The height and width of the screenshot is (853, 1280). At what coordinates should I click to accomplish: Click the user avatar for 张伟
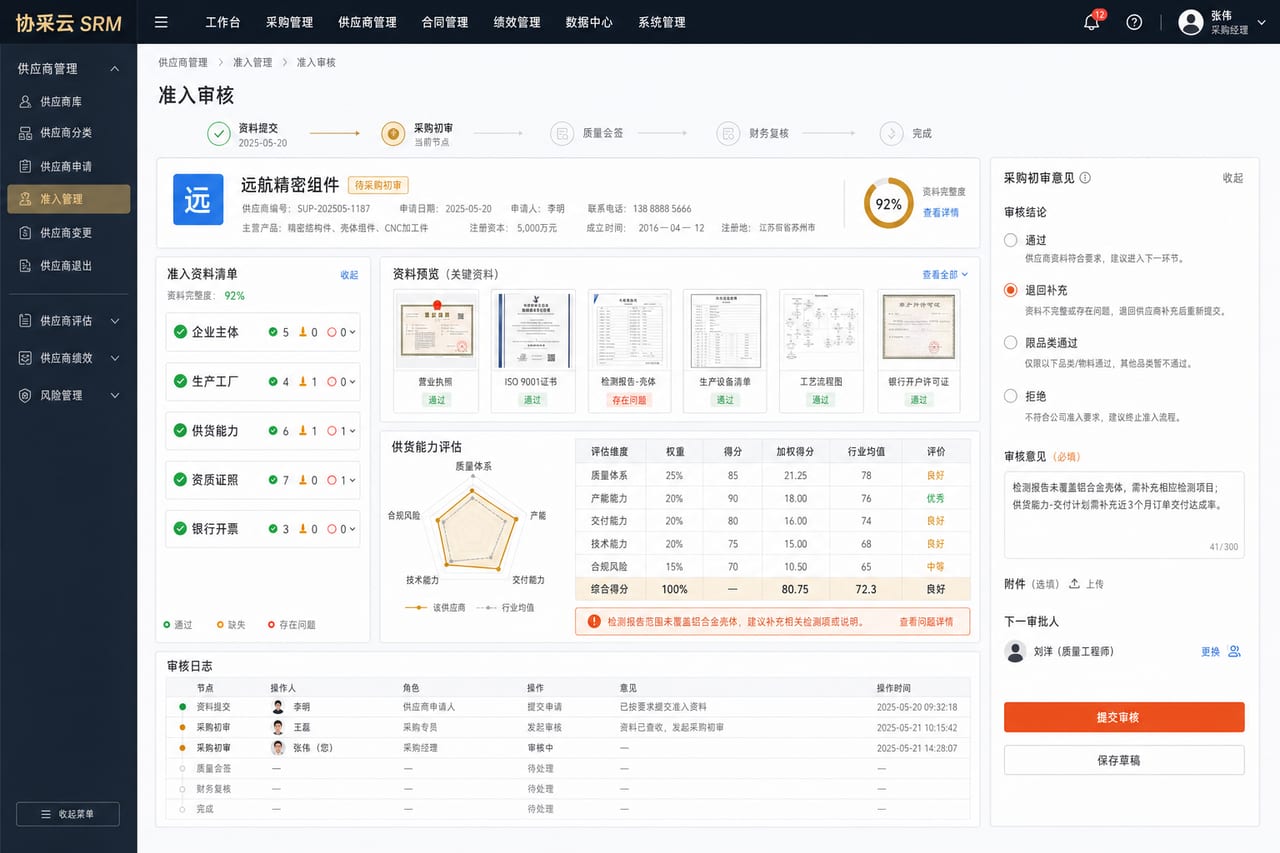tap(1190, 22)
